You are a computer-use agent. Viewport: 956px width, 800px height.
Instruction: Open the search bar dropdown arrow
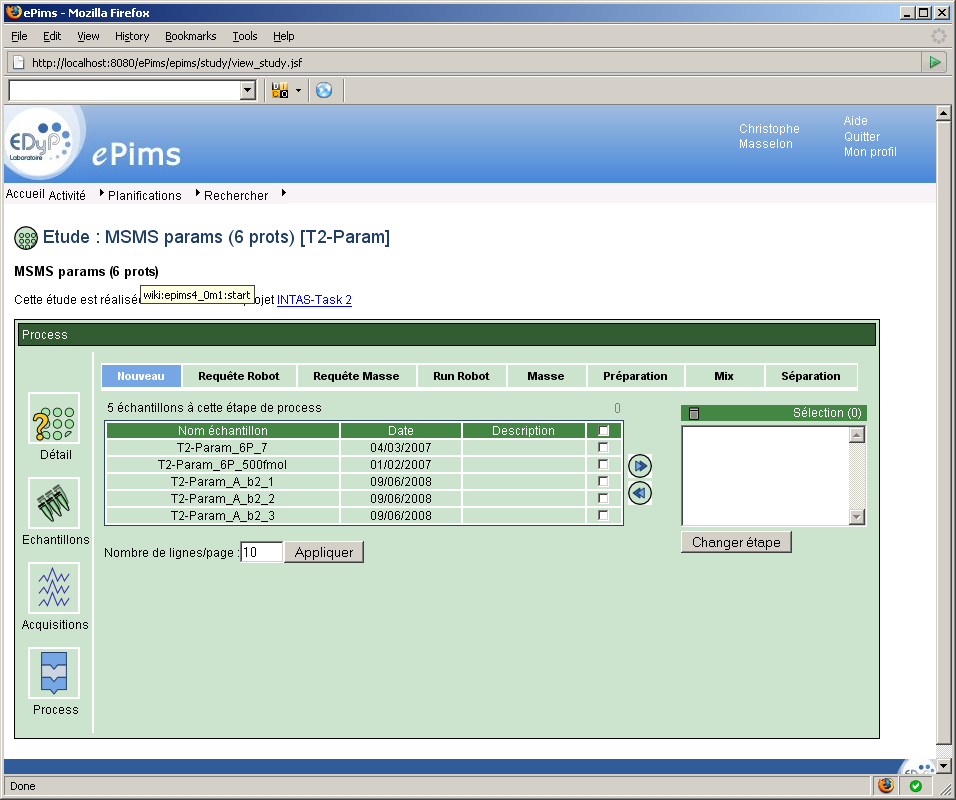pyautogui.click(x=248, y=91)
